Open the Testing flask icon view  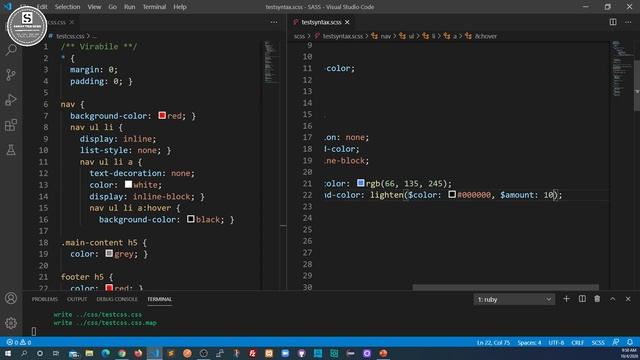pyautogui.click(x=11, y=150)
